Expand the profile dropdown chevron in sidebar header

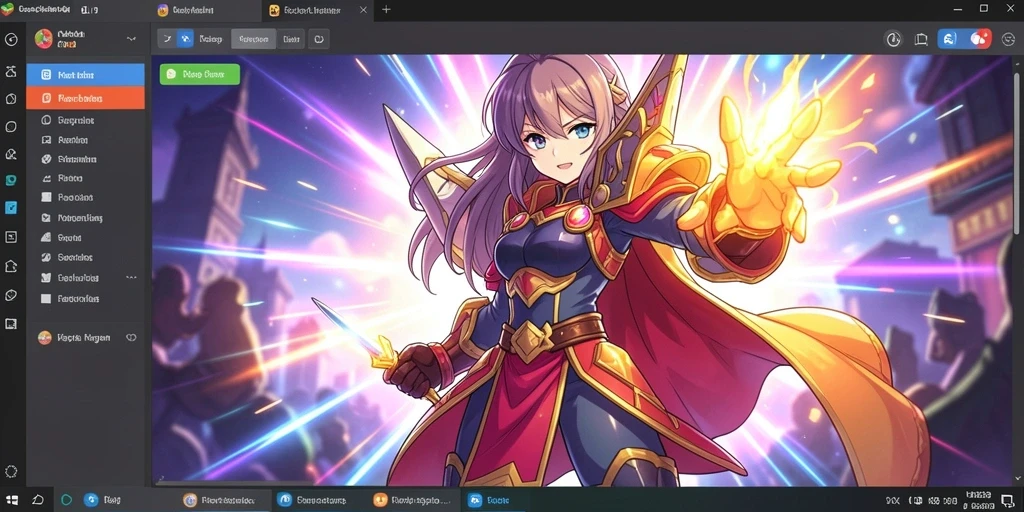pyautogui.click(x=131, y=39)
